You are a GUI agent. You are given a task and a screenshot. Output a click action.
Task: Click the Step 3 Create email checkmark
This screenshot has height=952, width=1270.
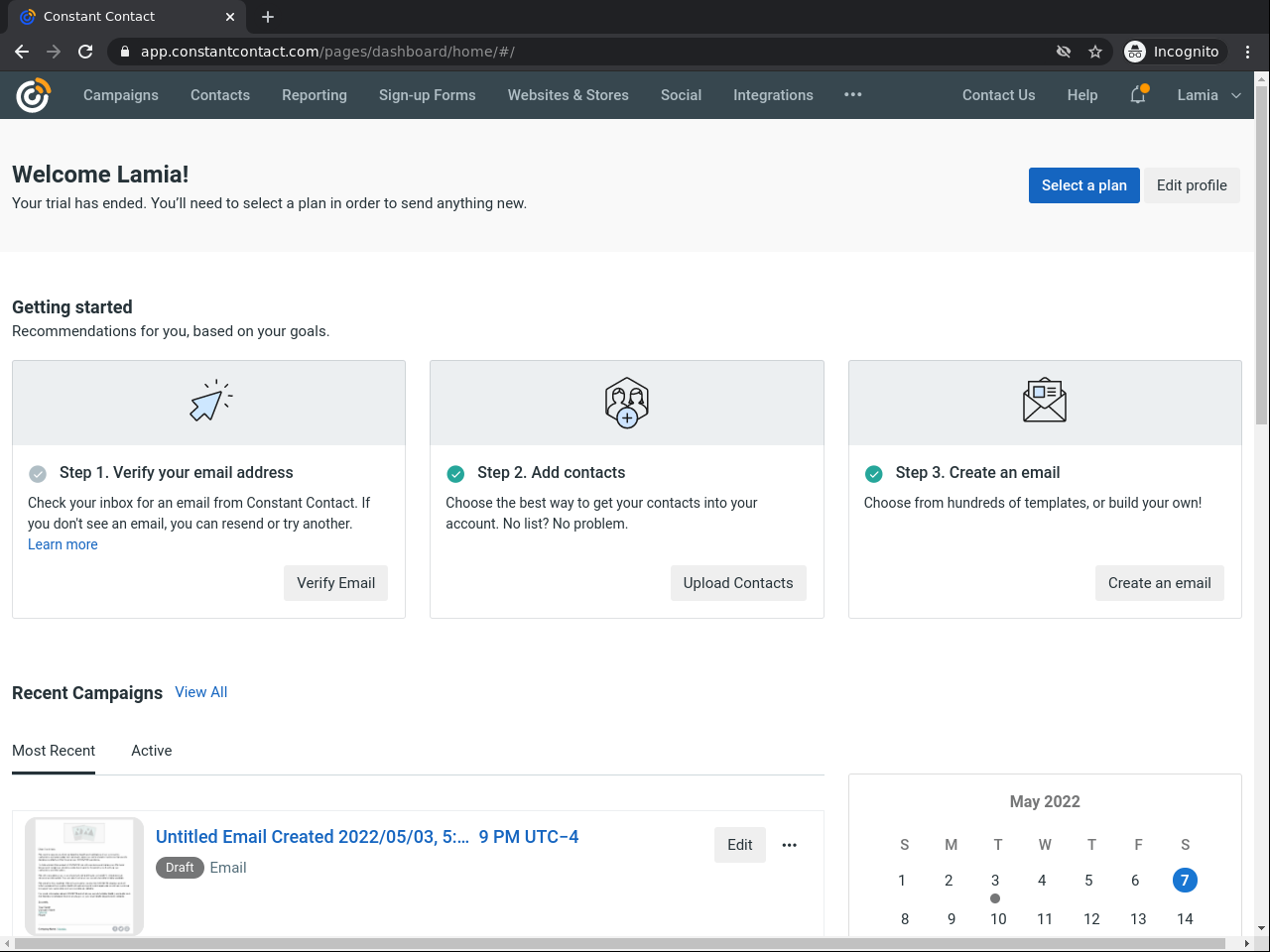pyautogui.click(x=874, y=473)
